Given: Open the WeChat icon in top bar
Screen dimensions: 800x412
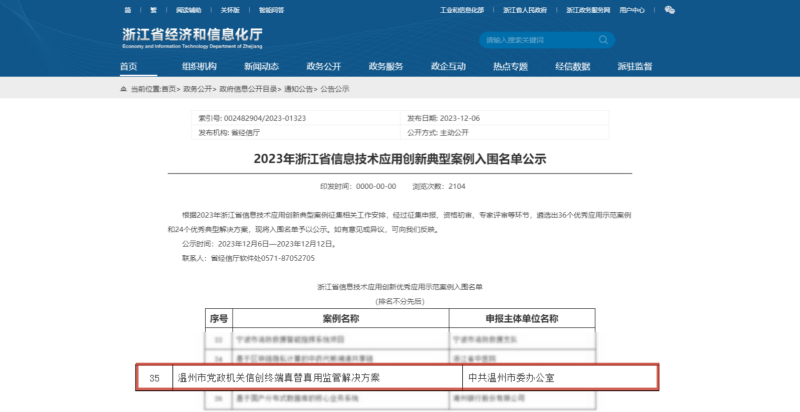Looking at the screenshot, I should coord(669,10).
